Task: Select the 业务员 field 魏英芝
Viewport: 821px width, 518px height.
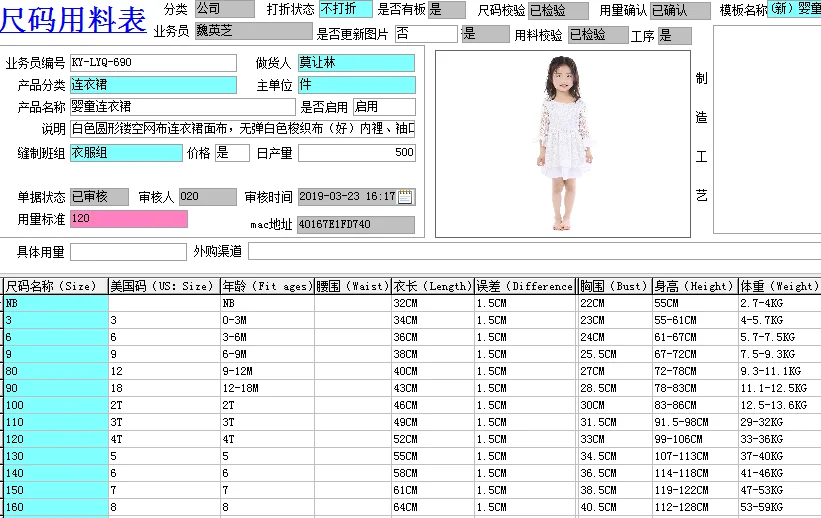Action: click(253, 31)
